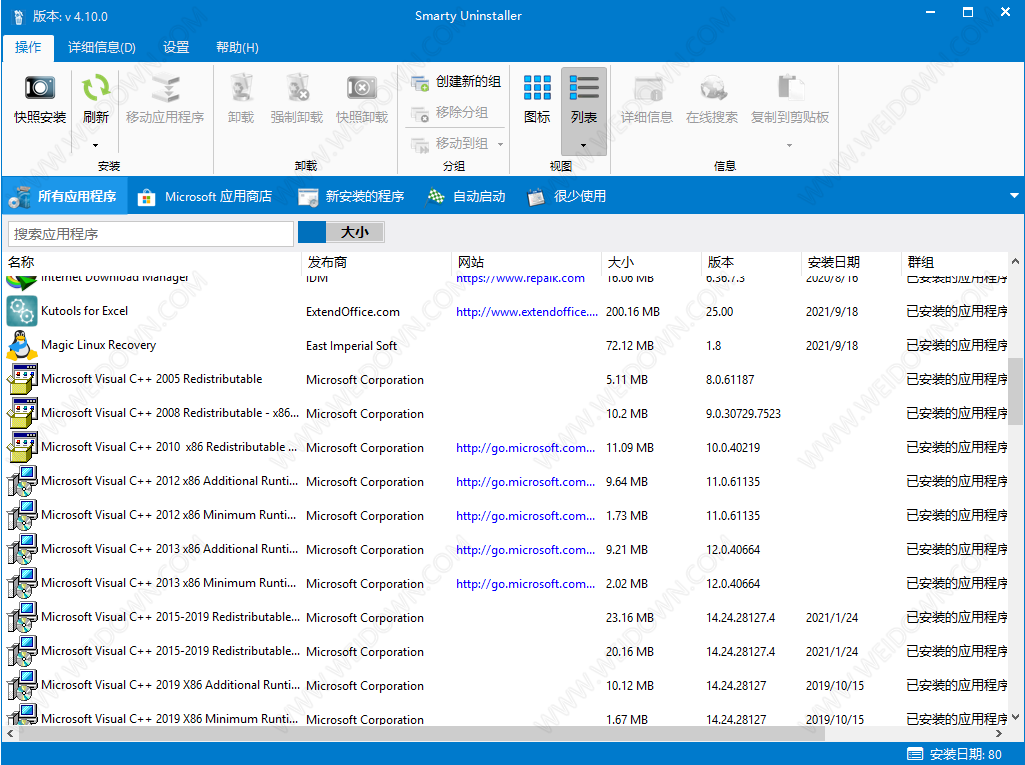
Task: Click Visual C++ 2010 x86 Redistributable icon
Action: (22, 447)
